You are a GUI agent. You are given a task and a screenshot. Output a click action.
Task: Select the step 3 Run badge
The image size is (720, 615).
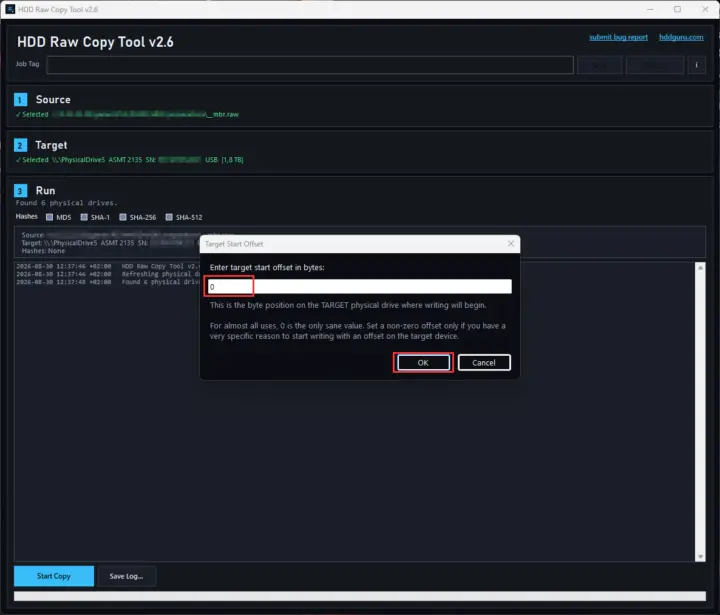tap(20, 191)
